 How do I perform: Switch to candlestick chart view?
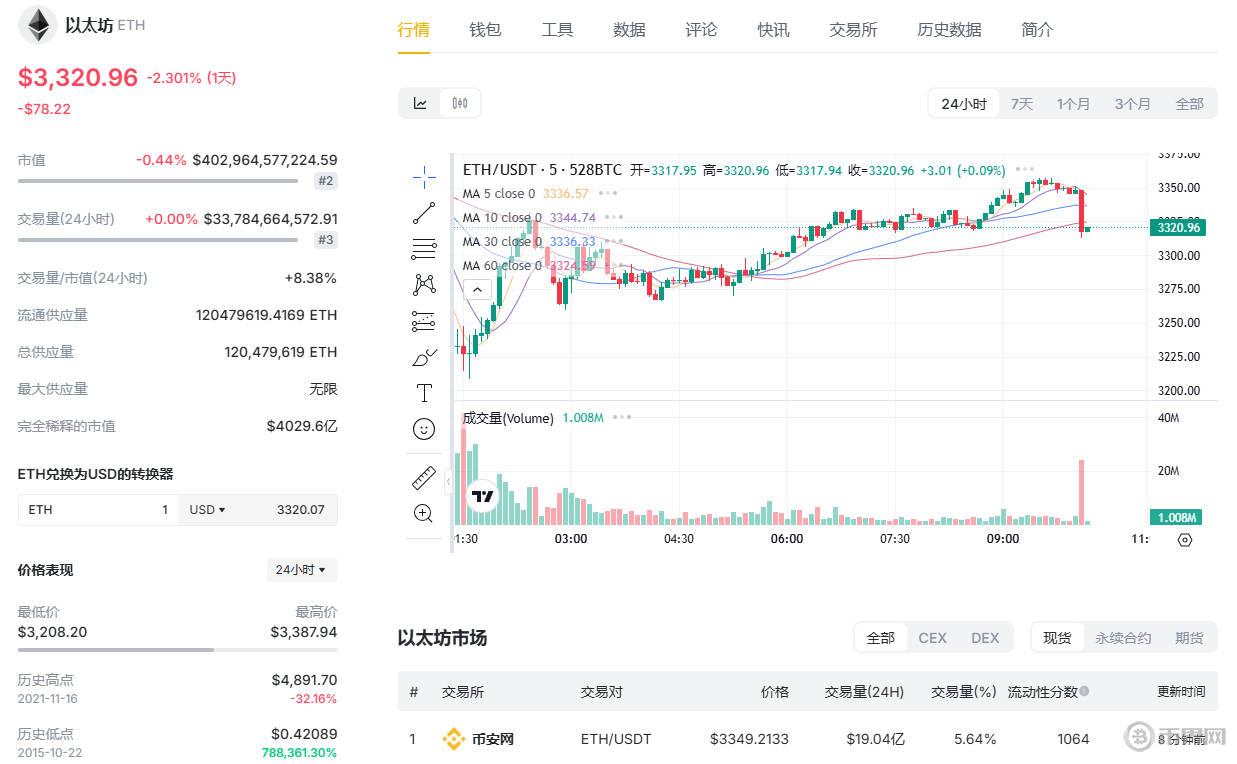click(460, 103)
